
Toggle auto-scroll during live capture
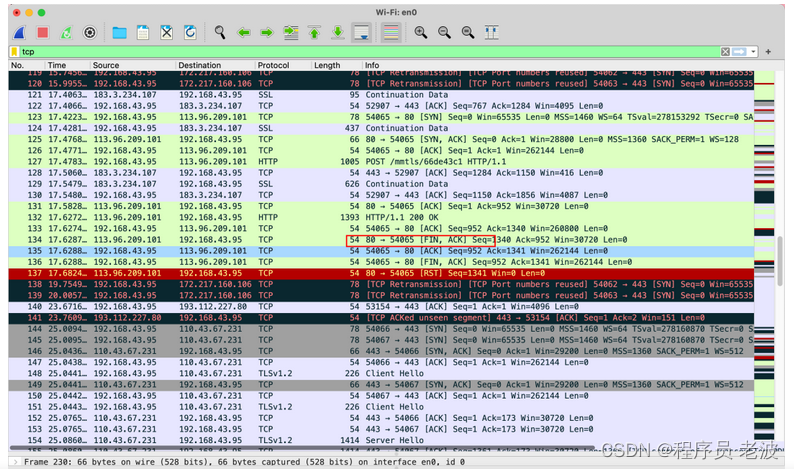(362, 33)
